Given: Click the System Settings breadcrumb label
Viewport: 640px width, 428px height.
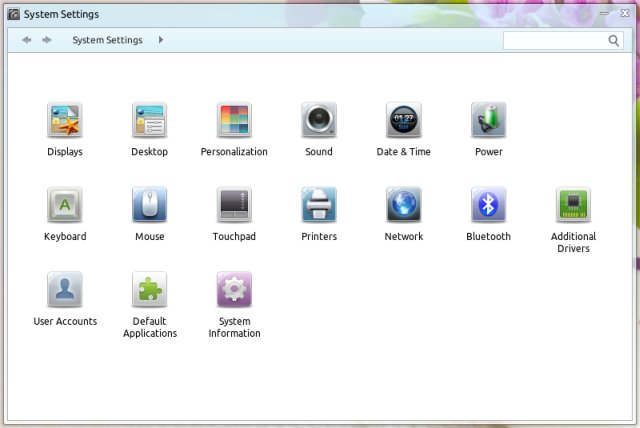Looking at the screenshot, I should (x=107, y=40).
